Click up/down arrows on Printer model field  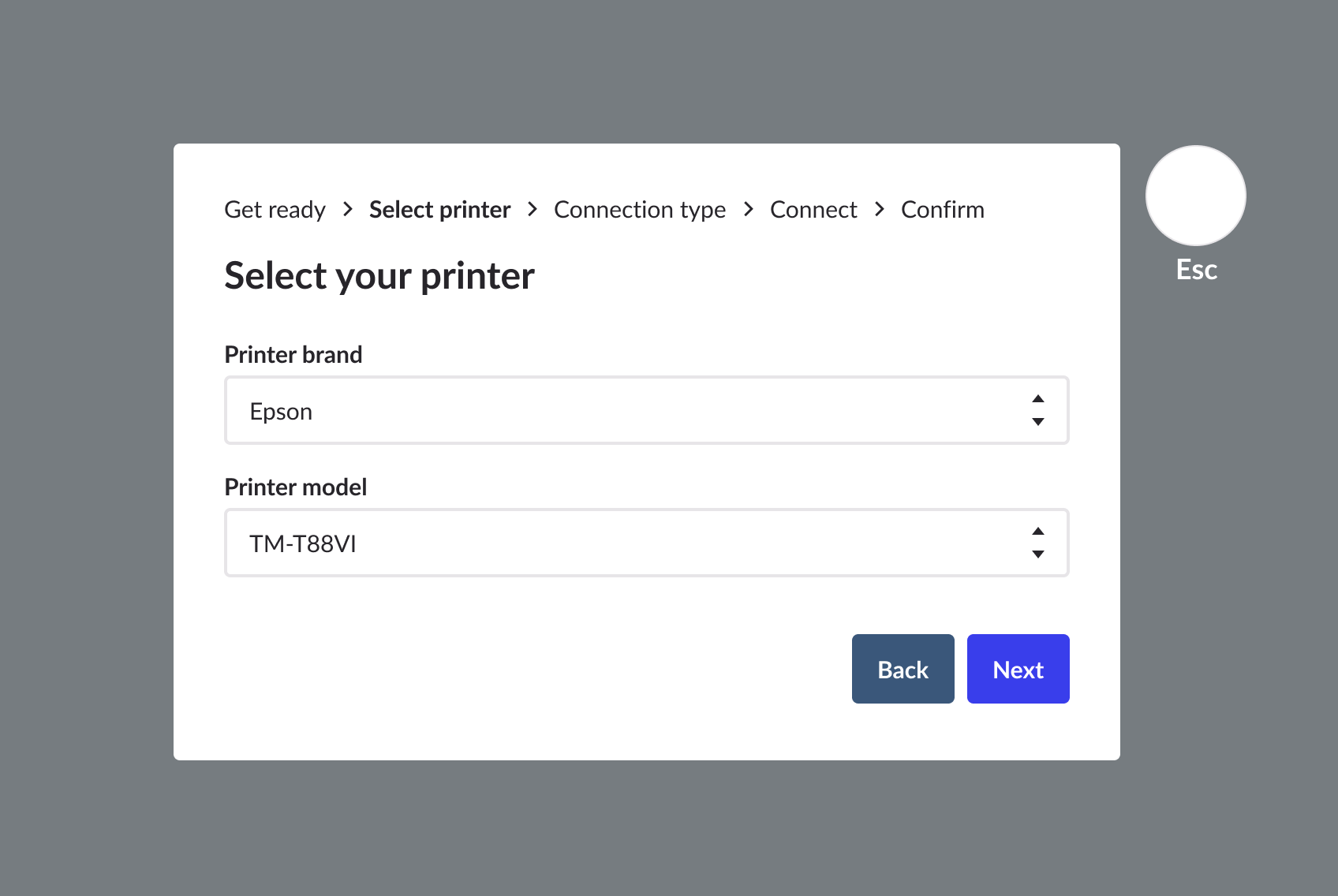(x=1038, y=543)
